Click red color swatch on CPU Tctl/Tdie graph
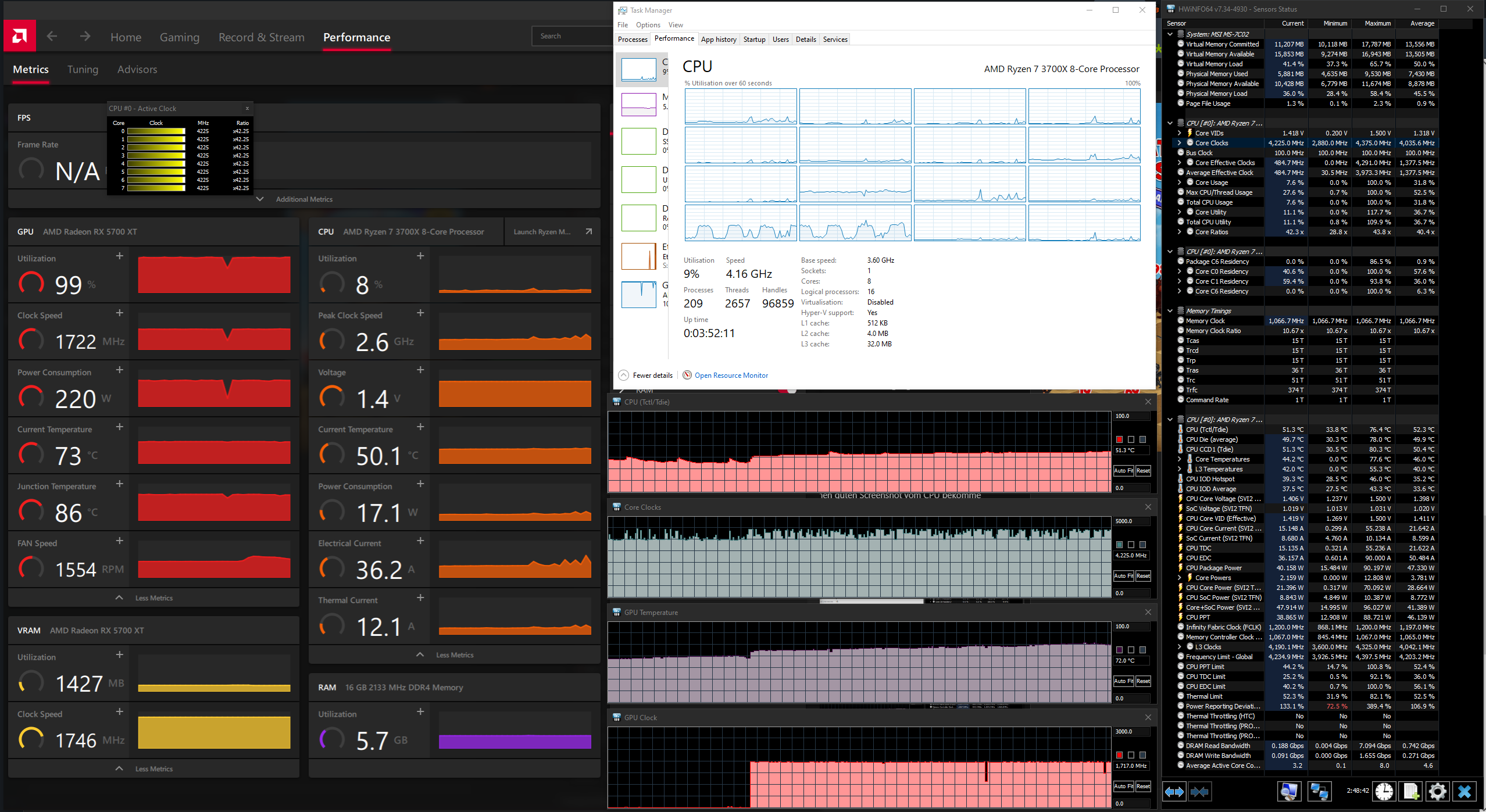 click(x=1119, y=439)
